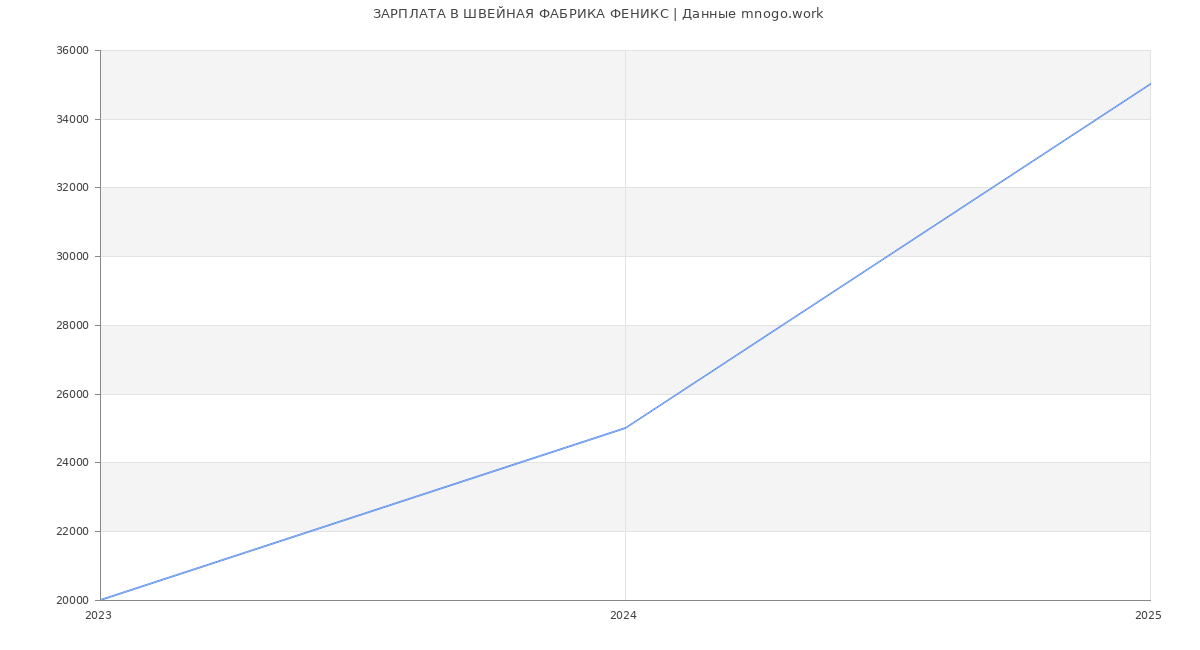Click the 22000 y-axis label
Viewport: 1200px width, 650px height.
pyautogui.click(x=73, y=532)
